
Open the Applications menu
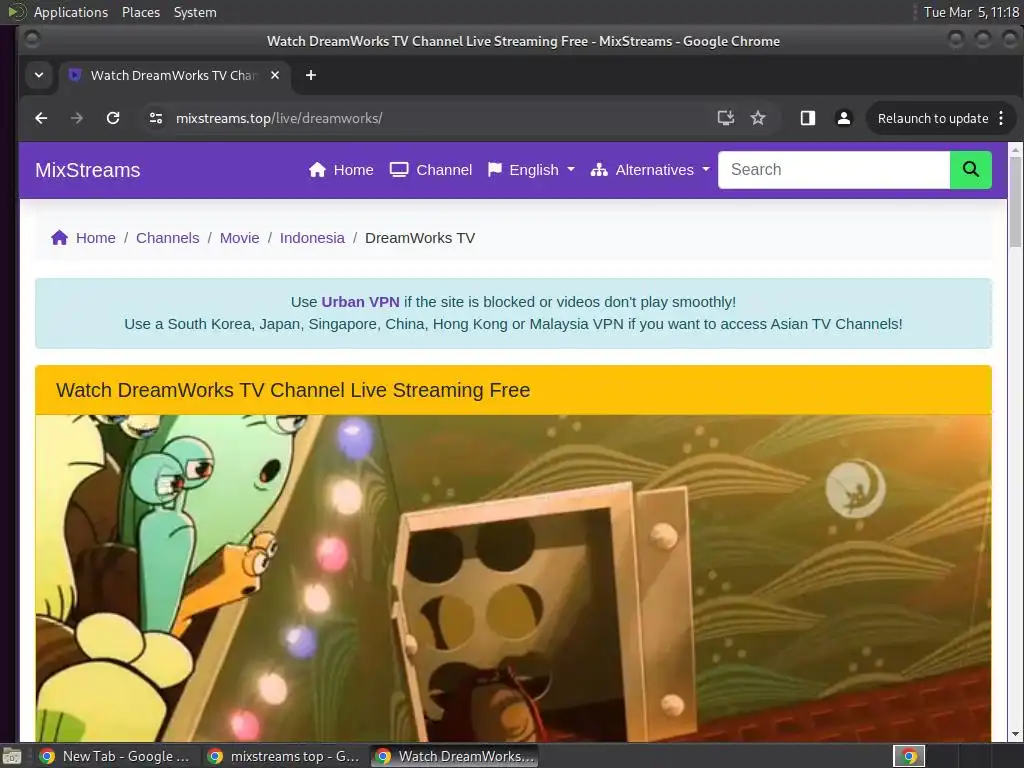(x=71, y=12)
